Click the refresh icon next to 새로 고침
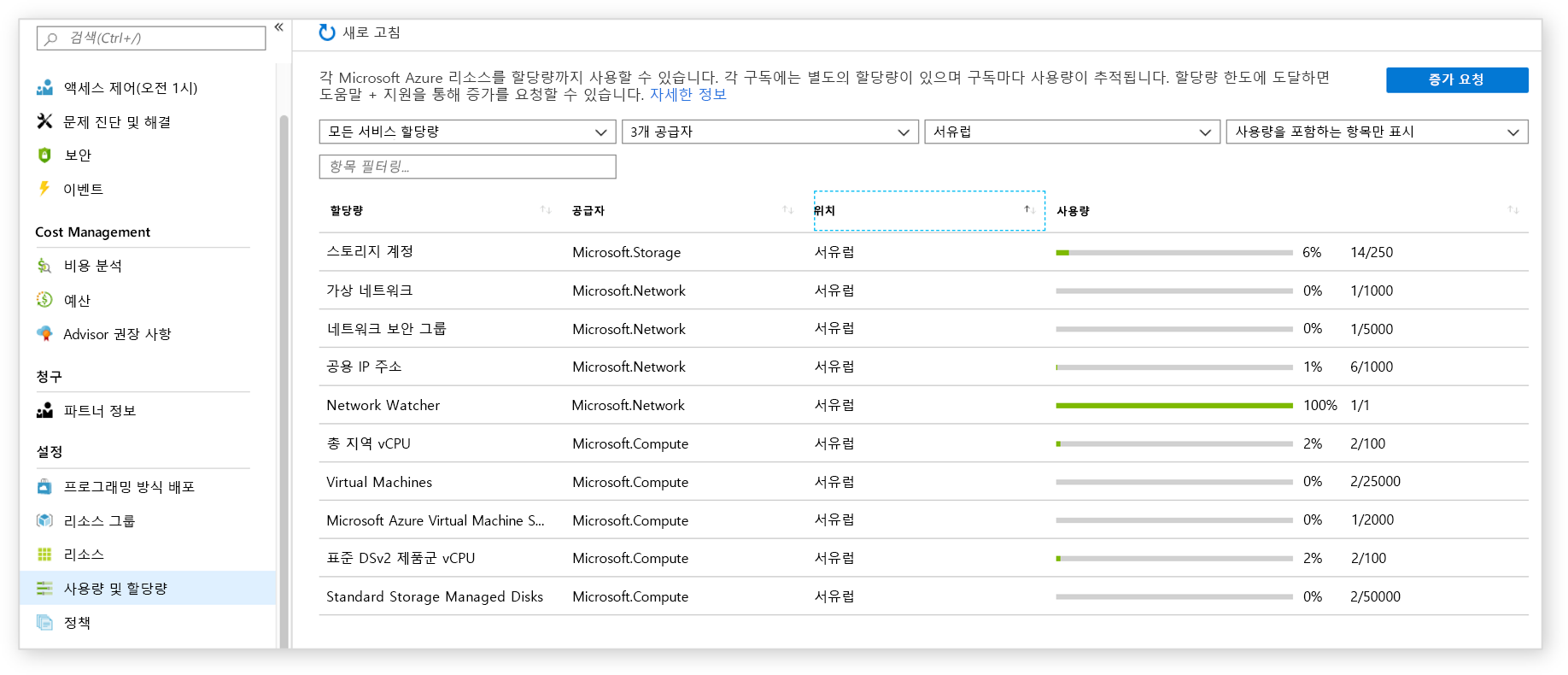This screenshot has height=675, width=1568. (327, 32)
